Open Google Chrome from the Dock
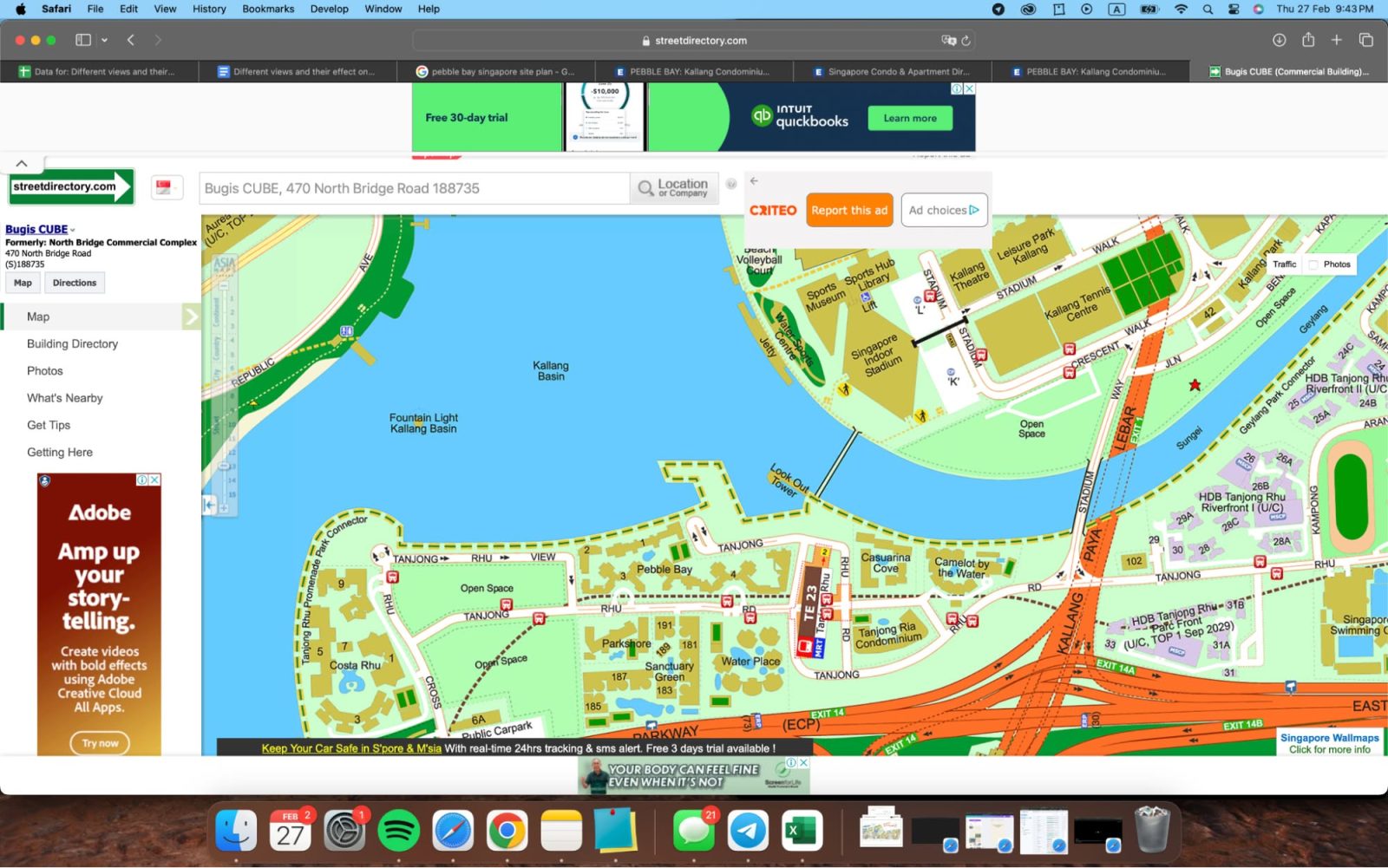The height and width of the screenshot is (868, 1388). pyautogui.click(x=507, y=832)
